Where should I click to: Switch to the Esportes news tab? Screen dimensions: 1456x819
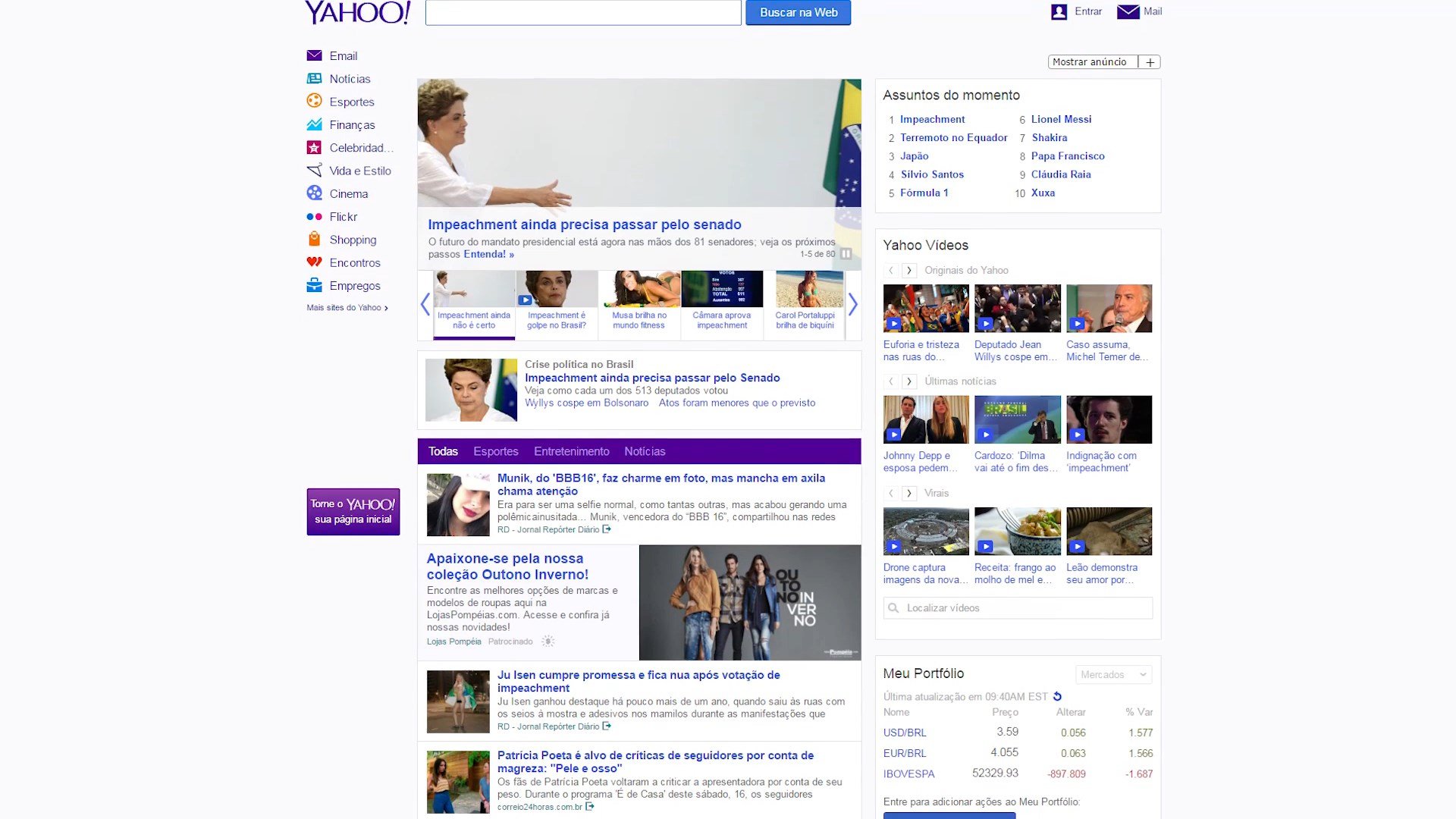tap(496, 451)
